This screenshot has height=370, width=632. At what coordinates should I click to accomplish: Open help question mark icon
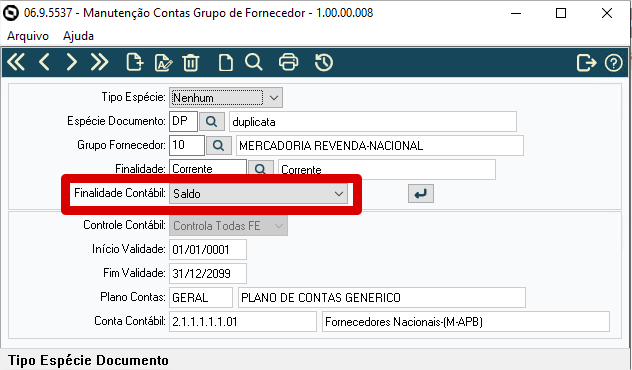tap(613, 63)
